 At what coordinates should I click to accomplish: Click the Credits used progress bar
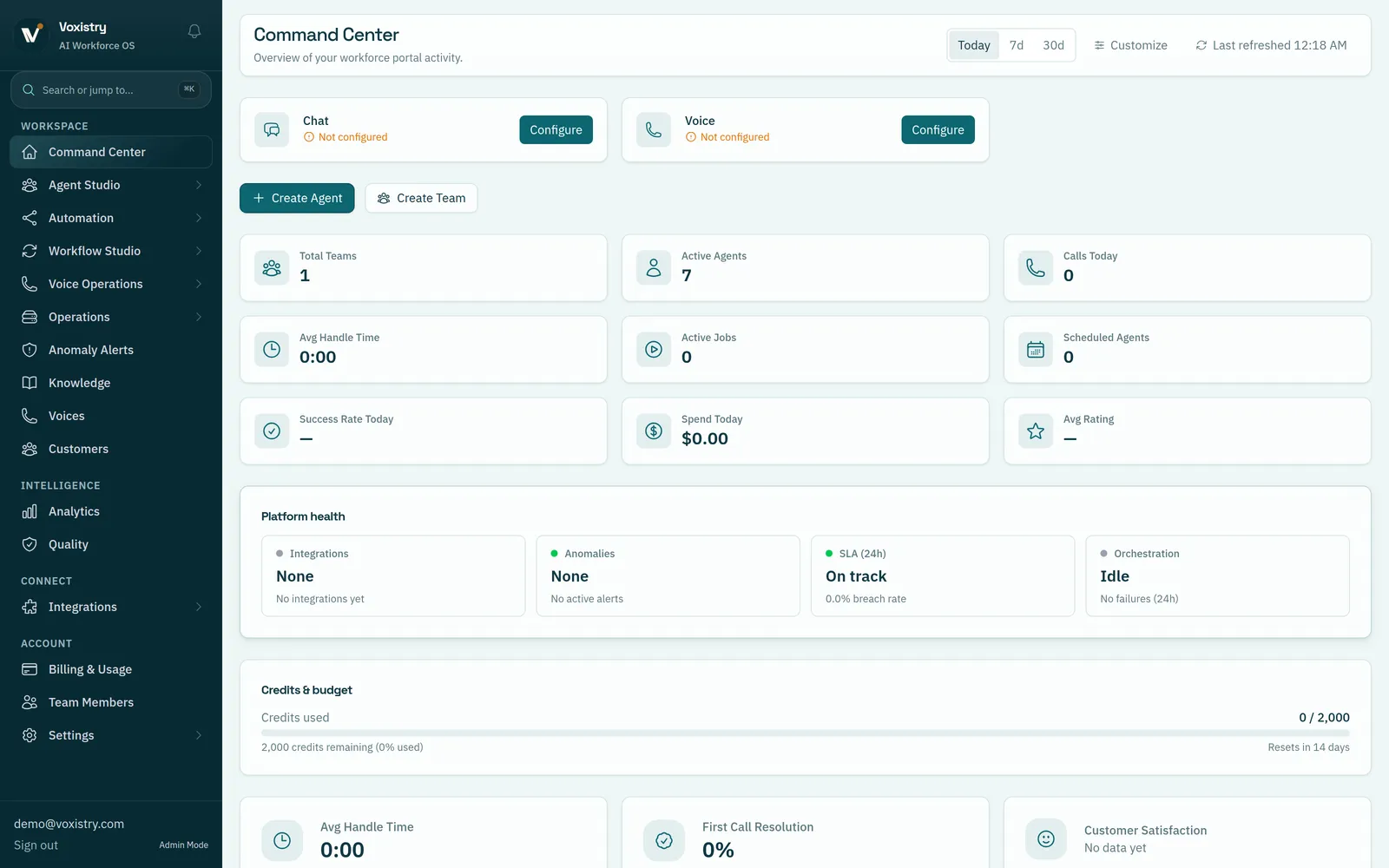pos(806,733)
